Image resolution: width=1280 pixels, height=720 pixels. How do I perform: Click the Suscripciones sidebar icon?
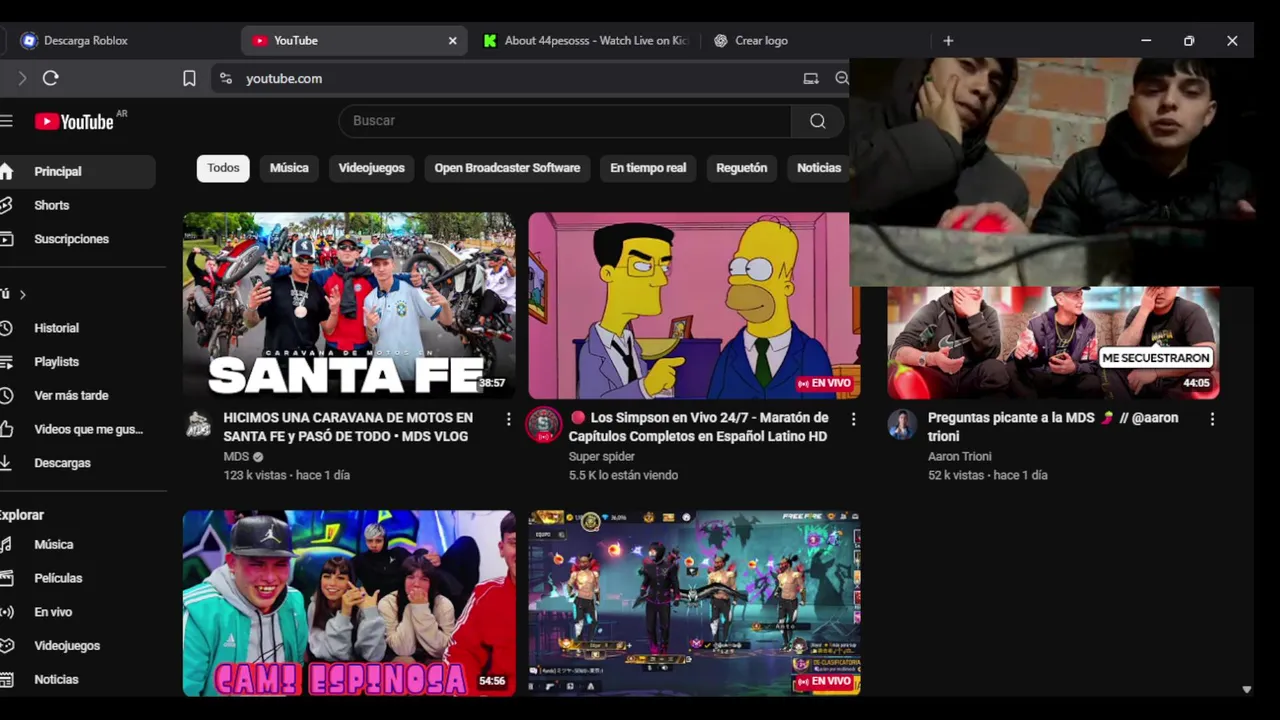6,239
